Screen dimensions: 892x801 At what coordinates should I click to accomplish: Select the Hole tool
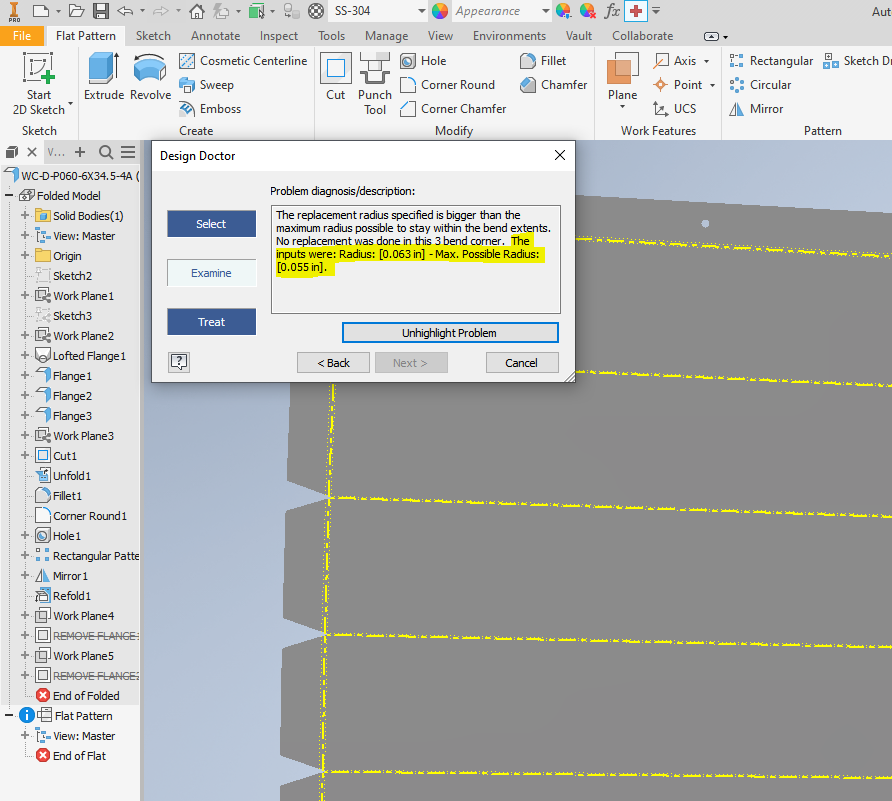424,60
